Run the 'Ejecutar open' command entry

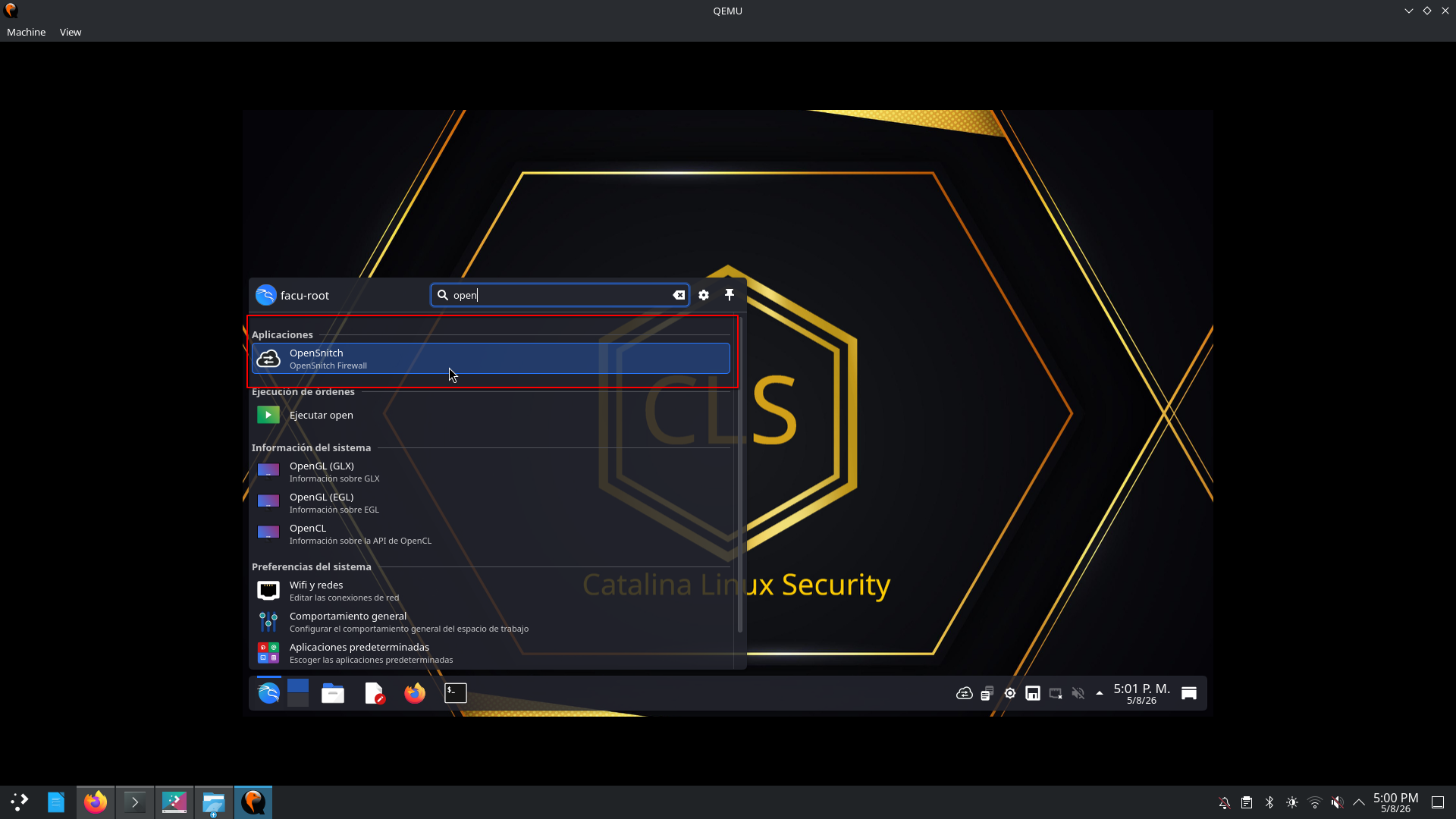[491, 415]
